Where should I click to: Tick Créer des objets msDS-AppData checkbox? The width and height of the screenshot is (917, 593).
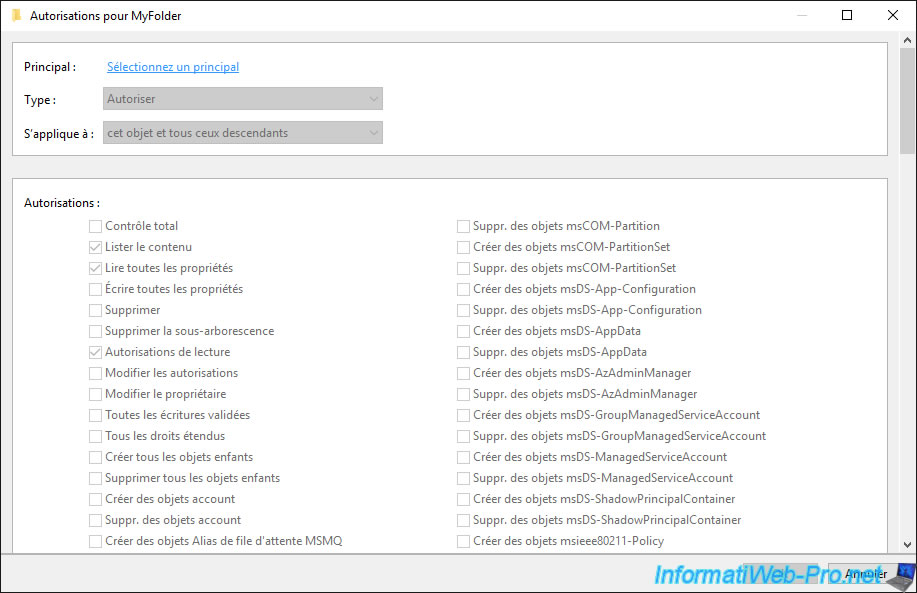click(463, 331)
